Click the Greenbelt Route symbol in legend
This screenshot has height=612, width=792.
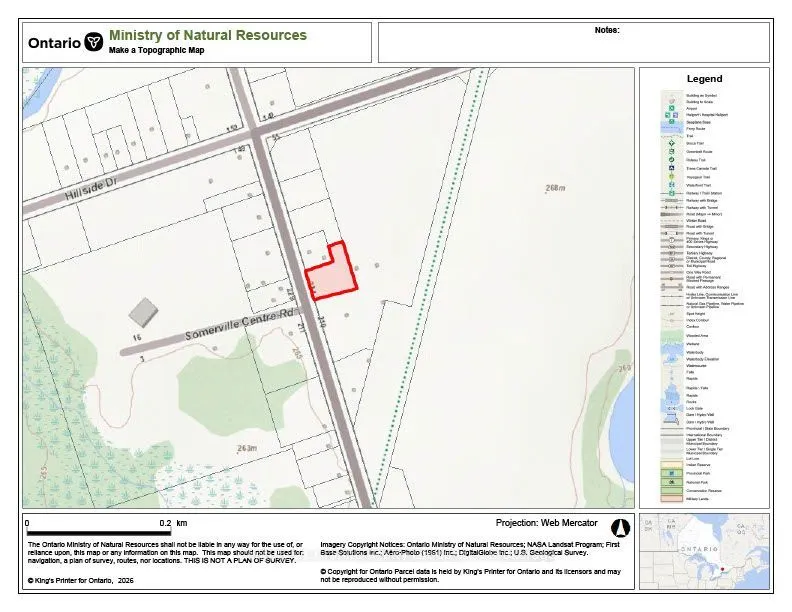[x=671, y=151]
